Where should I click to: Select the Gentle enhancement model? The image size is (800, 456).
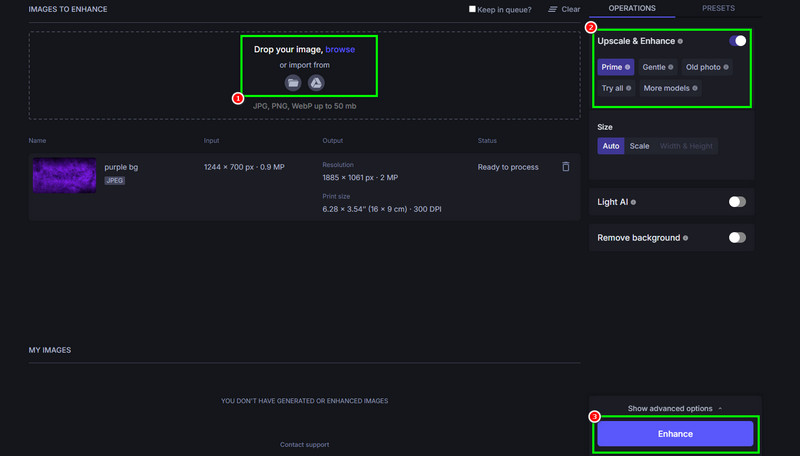(x=658, y=67)
